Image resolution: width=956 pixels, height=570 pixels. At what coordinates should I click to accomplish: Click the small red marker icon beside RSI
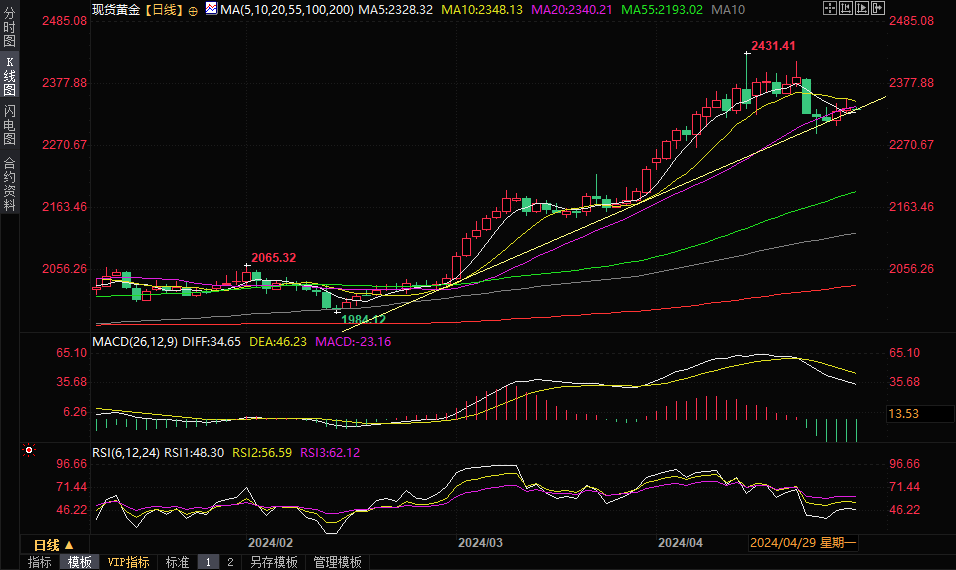coord(29,451)
